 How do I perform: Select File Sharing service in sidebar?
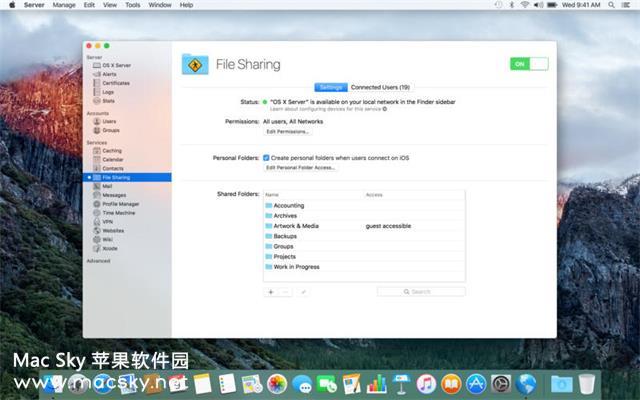click(x=127, y=178)
